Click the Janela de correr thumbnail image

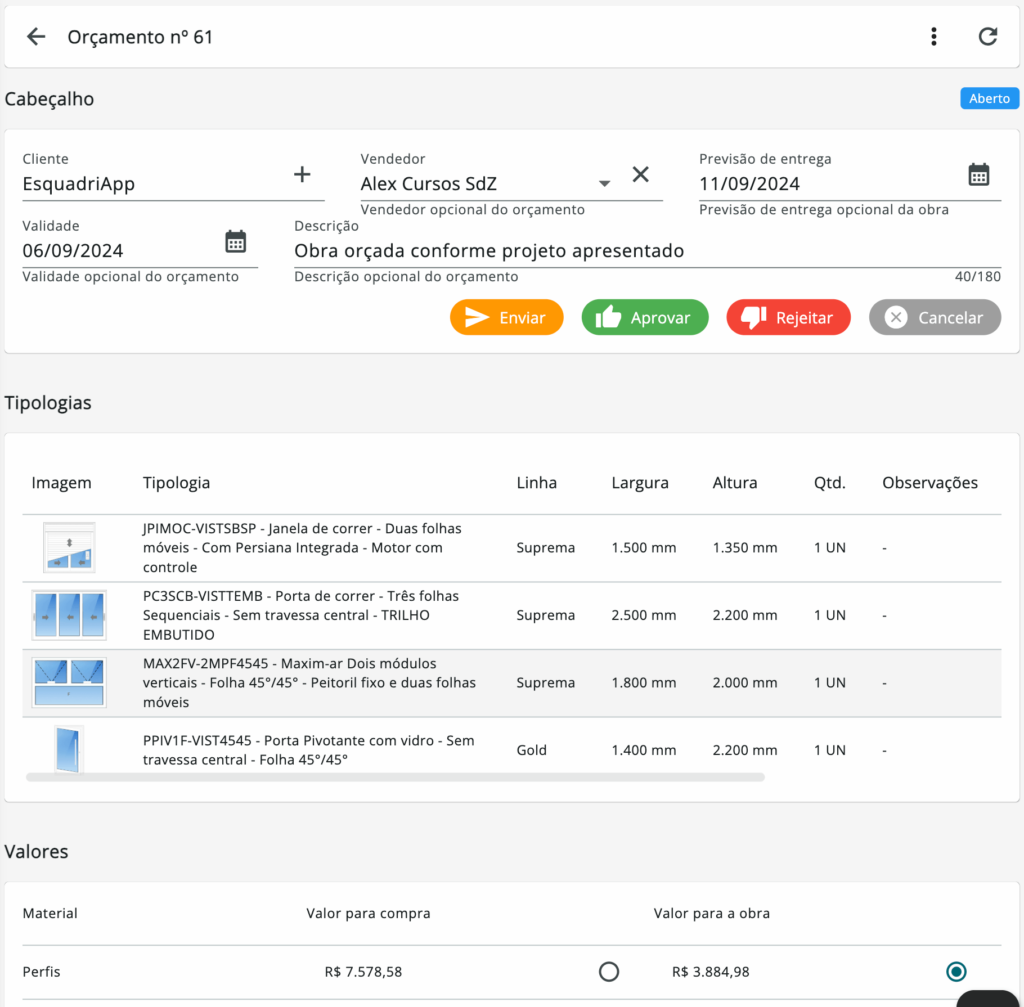click(x=69, y=548)
